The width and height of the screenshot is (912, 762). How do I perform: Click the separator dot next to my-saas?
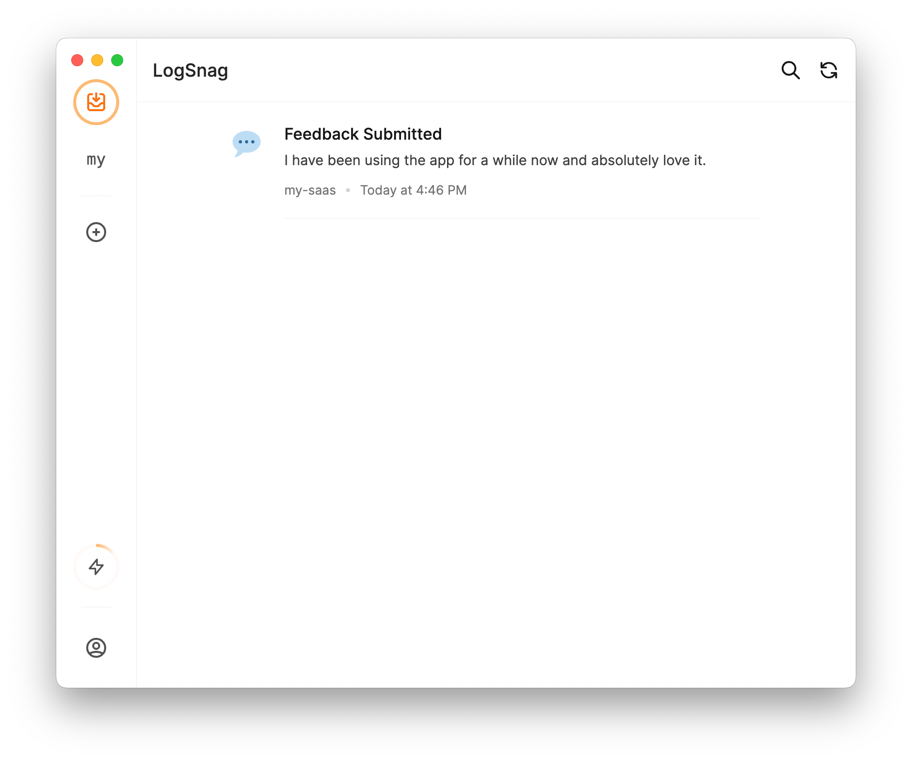coord(347,190)
